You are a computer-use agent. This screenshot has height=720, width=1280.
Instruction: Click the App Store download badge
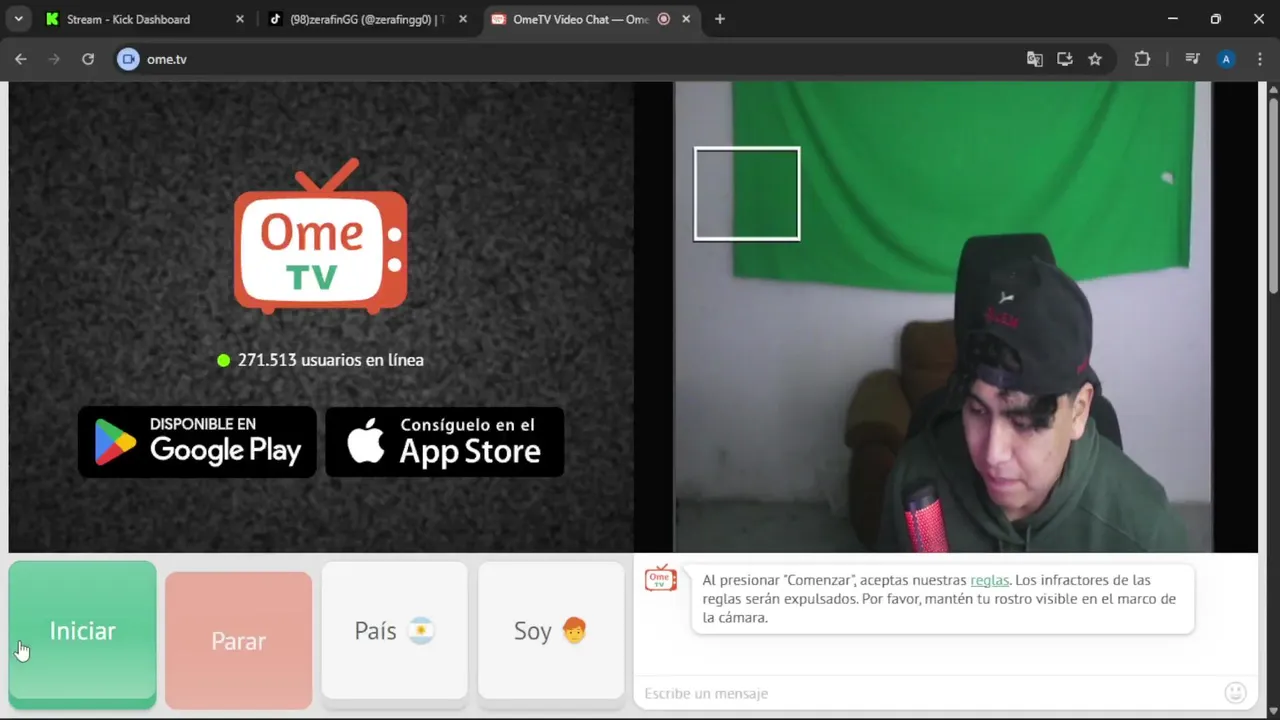click(x=444, y=441)
